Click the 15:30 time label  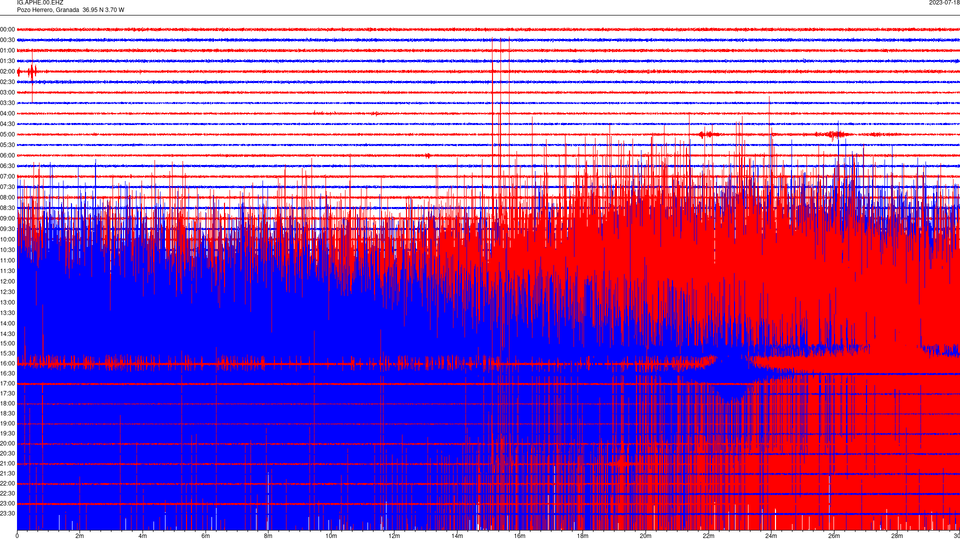[7, 353]
